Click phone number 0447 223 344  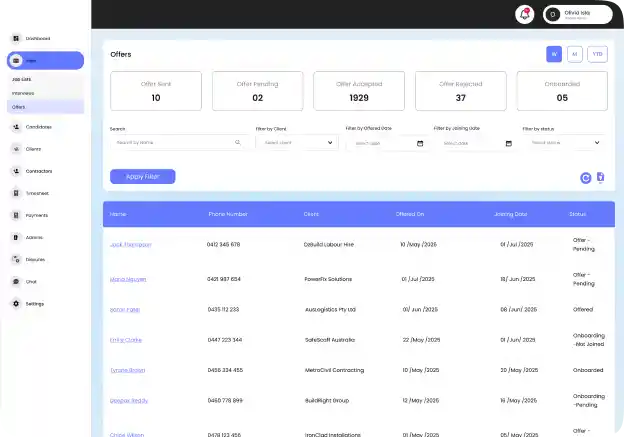(225, 340)
